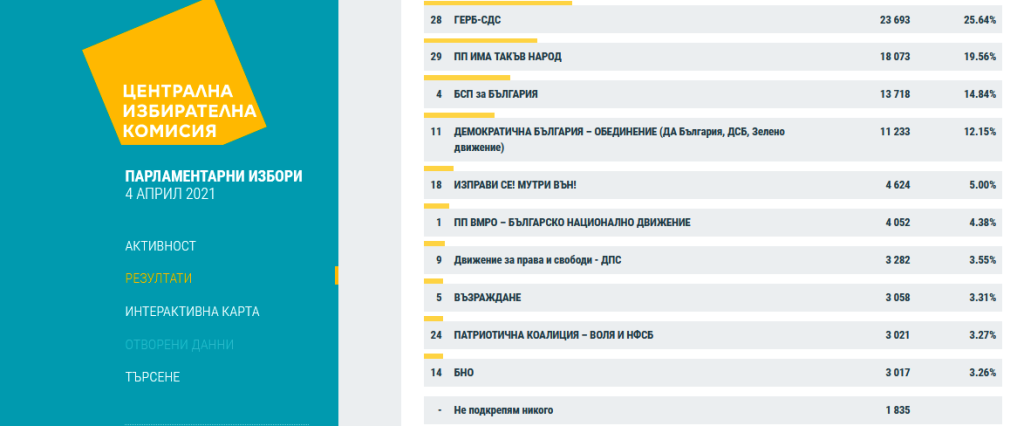Click vote count 11 233
The width and height of the screenshot is (1024, 426).
(x=895, y=131)
